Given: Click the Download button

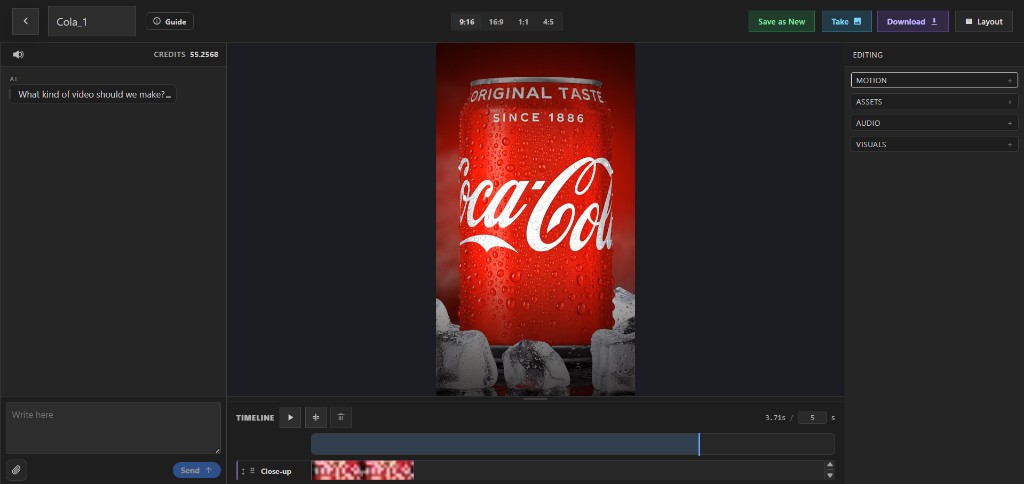Looking at the screenshot, I should [912, 22].
